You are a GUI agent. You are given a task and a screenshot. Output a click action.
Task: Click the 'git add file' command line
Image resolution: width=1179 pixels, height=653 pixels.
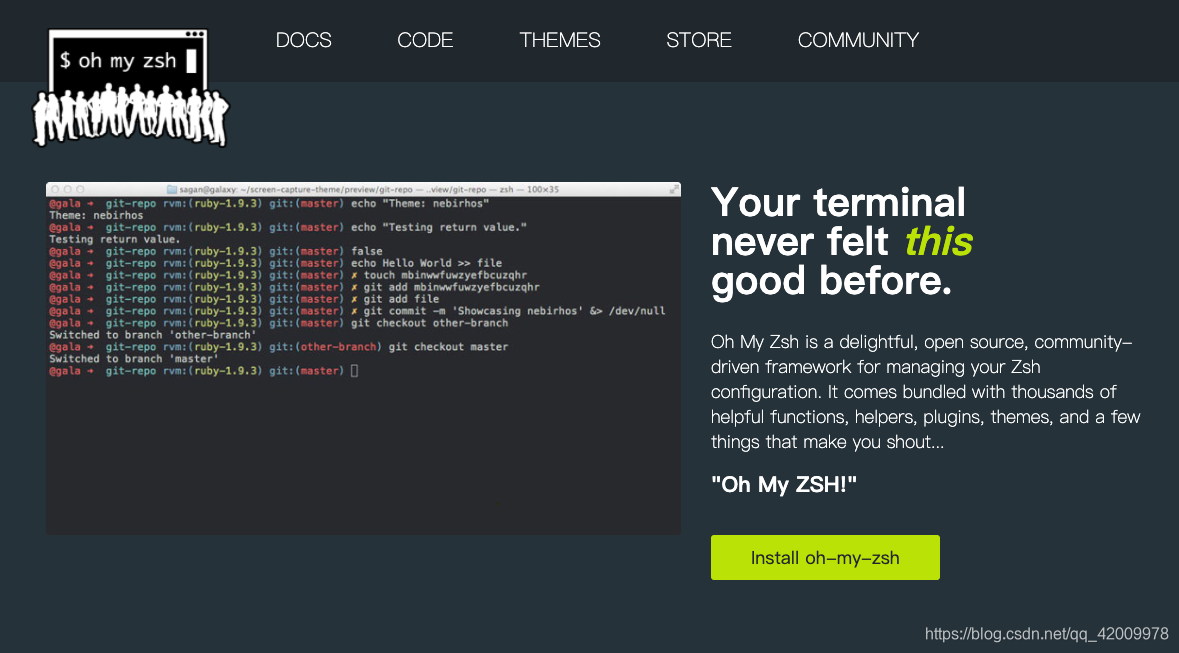tap(401, 299)
